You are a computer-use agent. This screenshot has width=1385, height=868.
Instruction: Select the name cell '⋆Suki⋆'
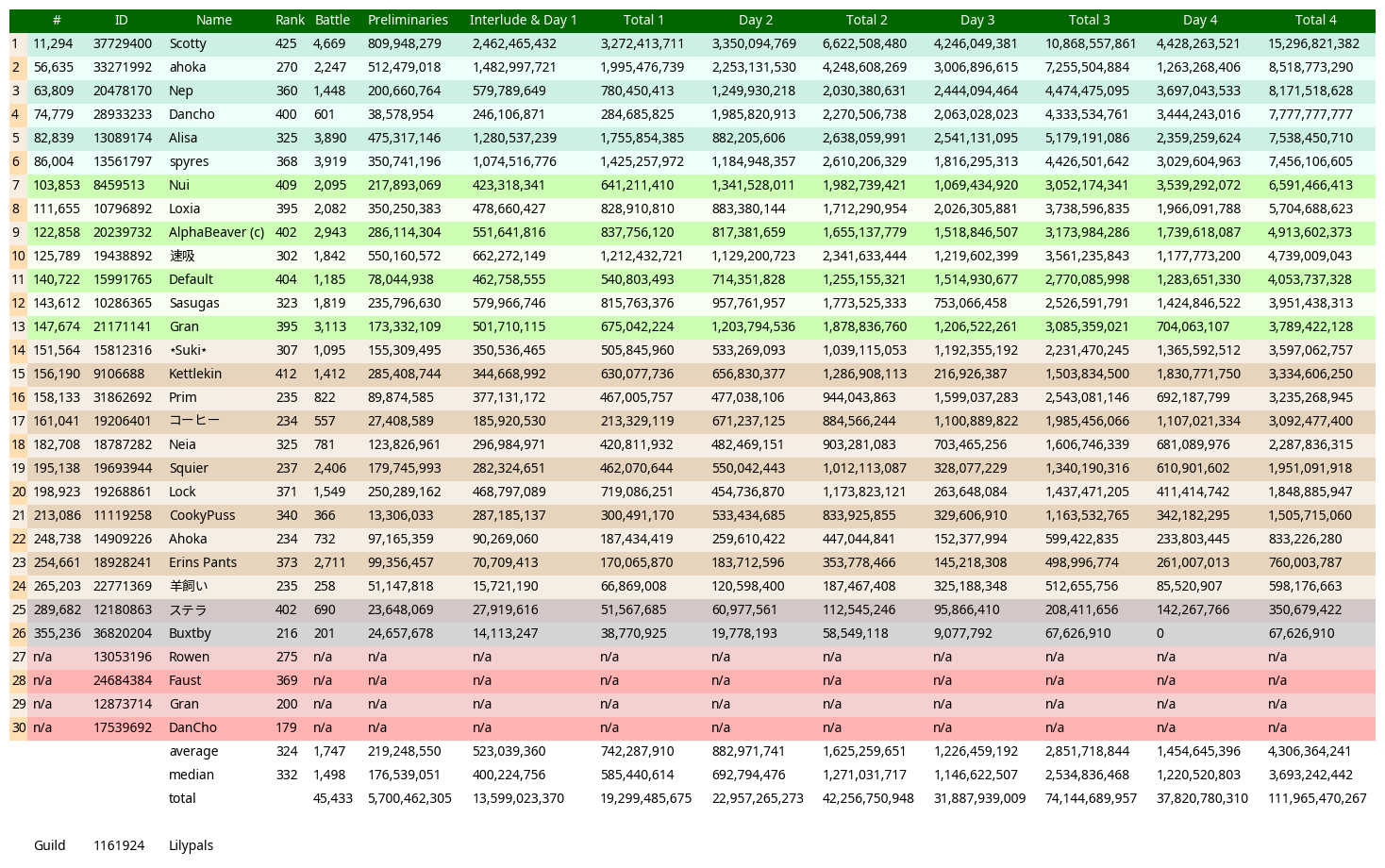pos(188,350)
